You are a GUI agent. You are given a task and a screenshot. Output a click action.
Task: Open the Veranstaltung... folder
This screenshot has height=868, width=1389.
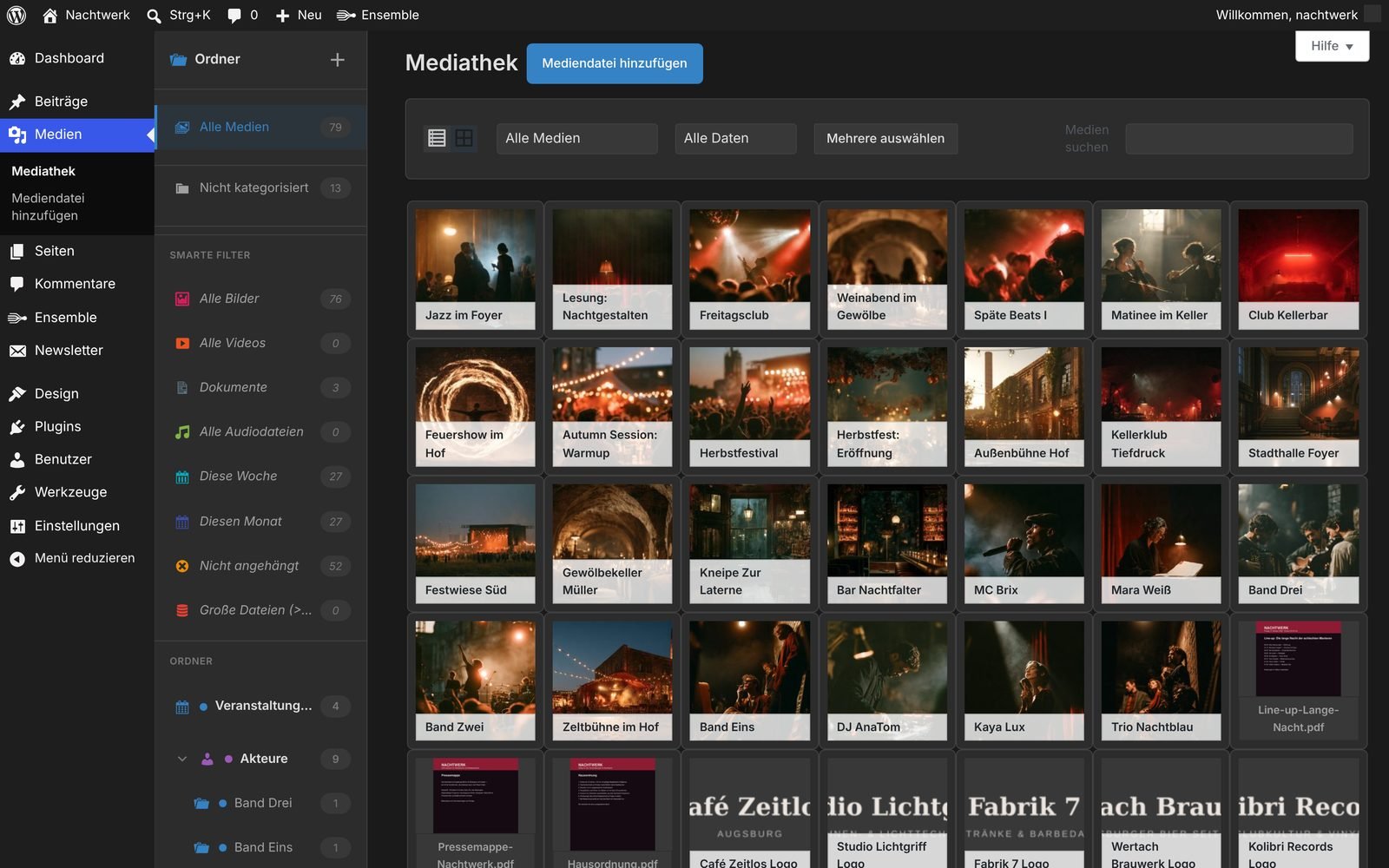click(x=260, y=706)
